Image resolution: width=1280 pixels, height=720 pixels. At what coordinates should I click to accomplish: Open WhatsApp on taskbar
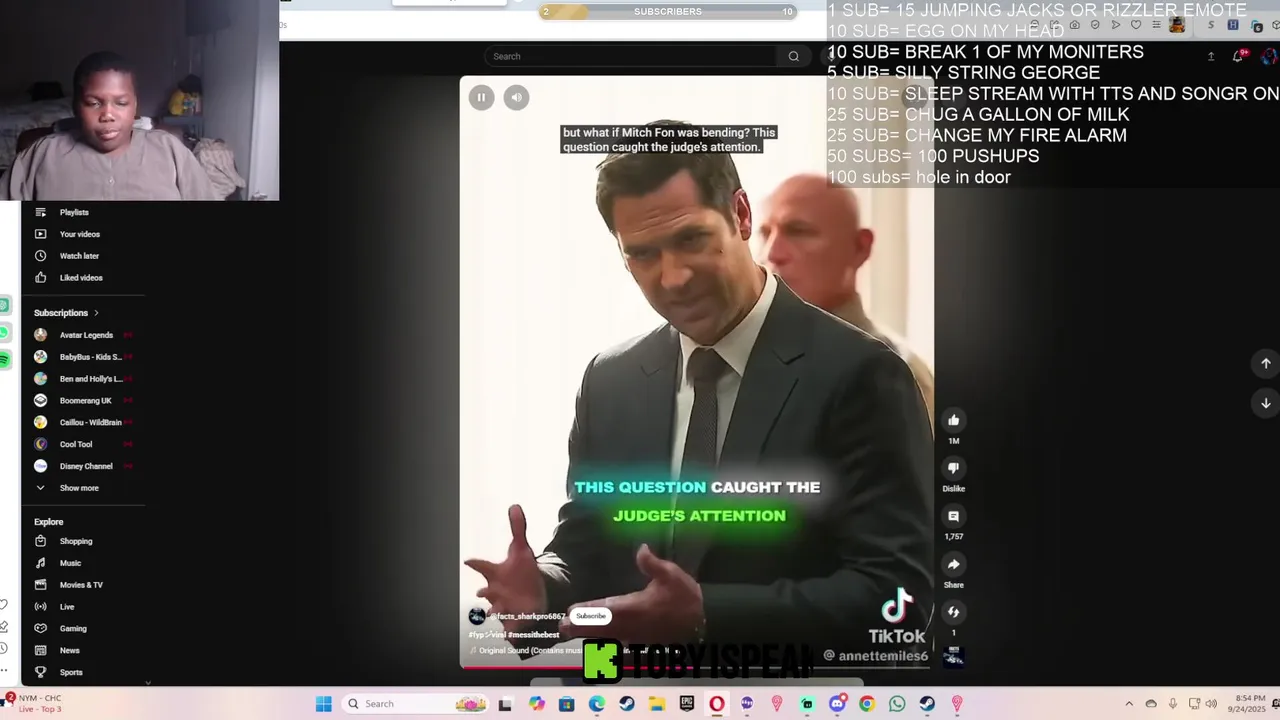(x=897, y=704)
